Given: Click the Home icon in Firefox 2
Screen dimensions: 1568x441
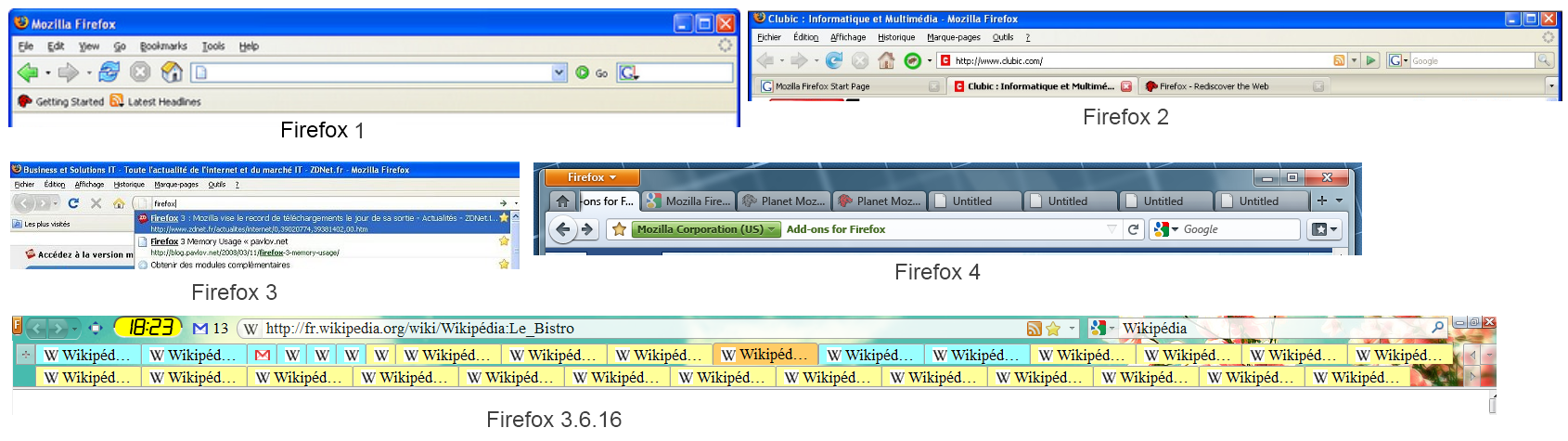Looking at the screenshot, I should pos(886,60).
